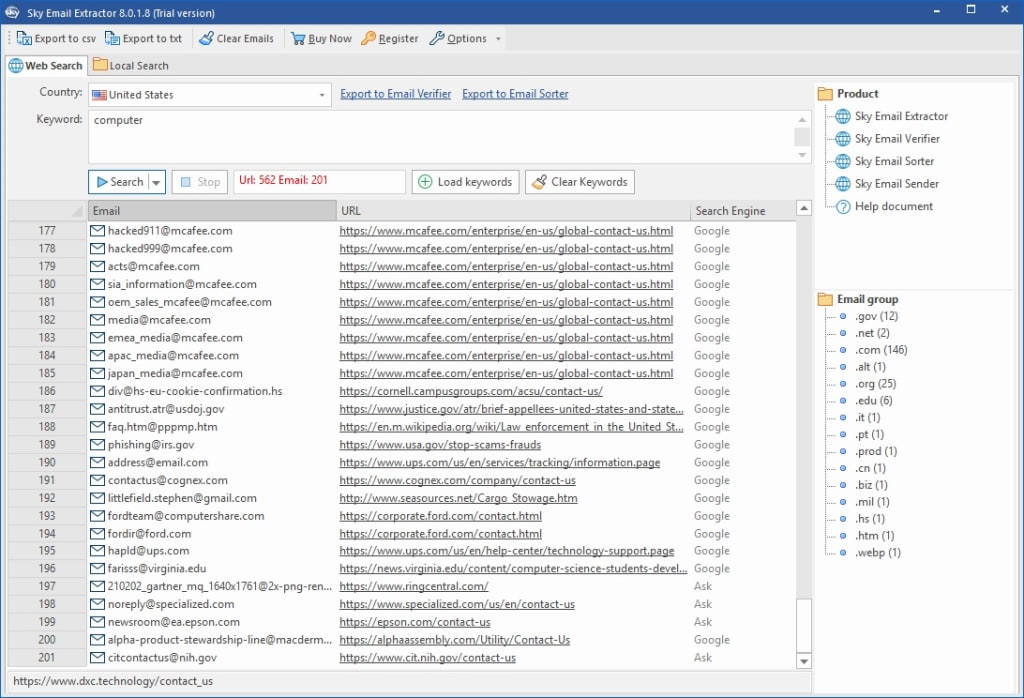Click the Load keywords button
The image size is (1024, 698).
[465, 182]
